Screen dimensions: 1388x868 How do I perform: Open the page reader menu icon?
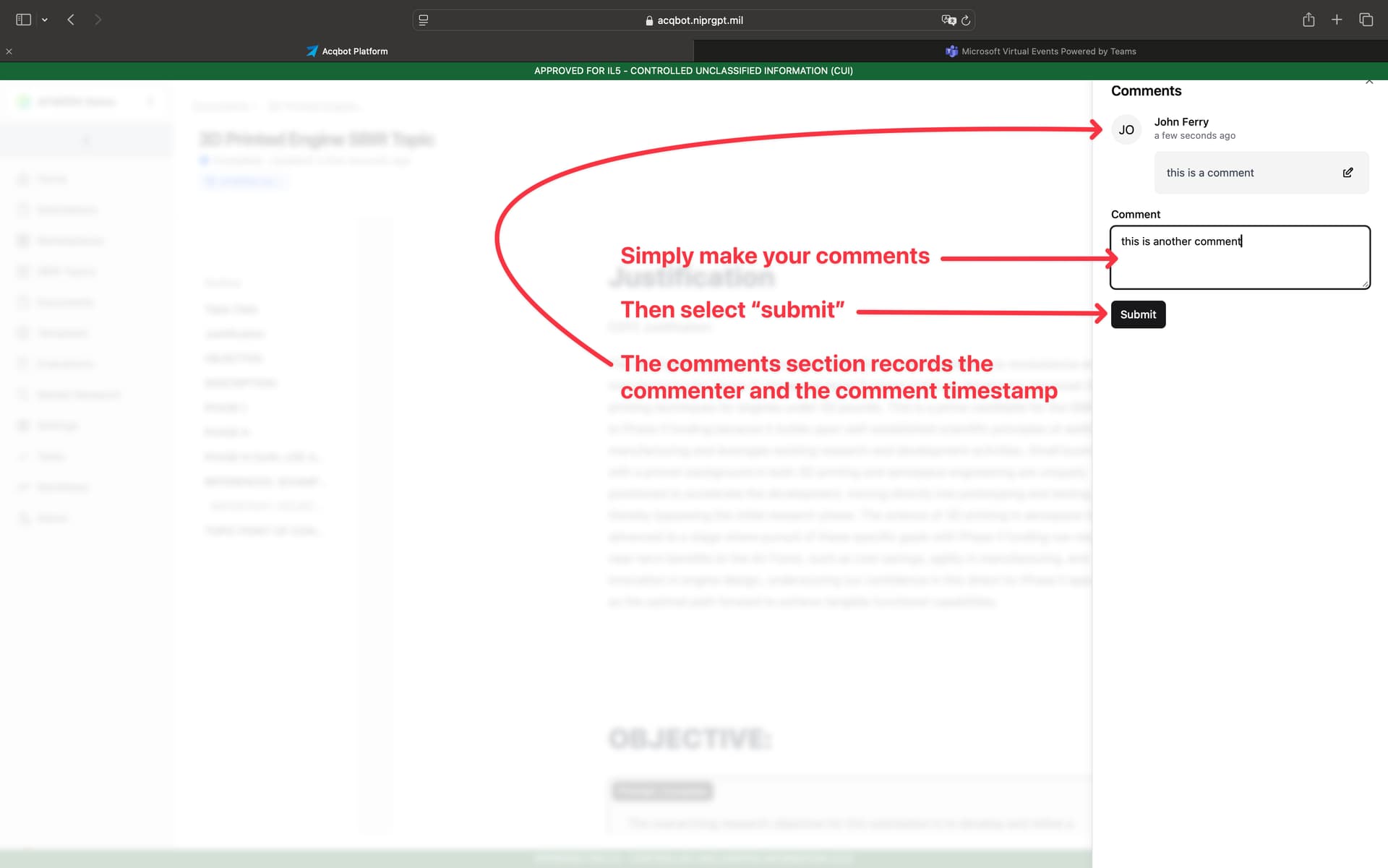click(424, 20)
